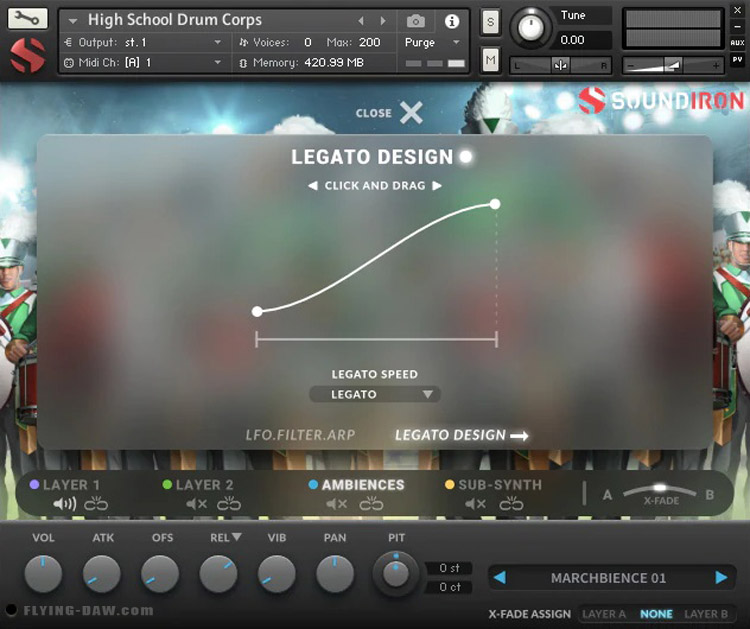Image resolution: width=750 pixels, height=629 pixels.
Task: Open the Purge dropdown menu
Action: tap(432, 43)
